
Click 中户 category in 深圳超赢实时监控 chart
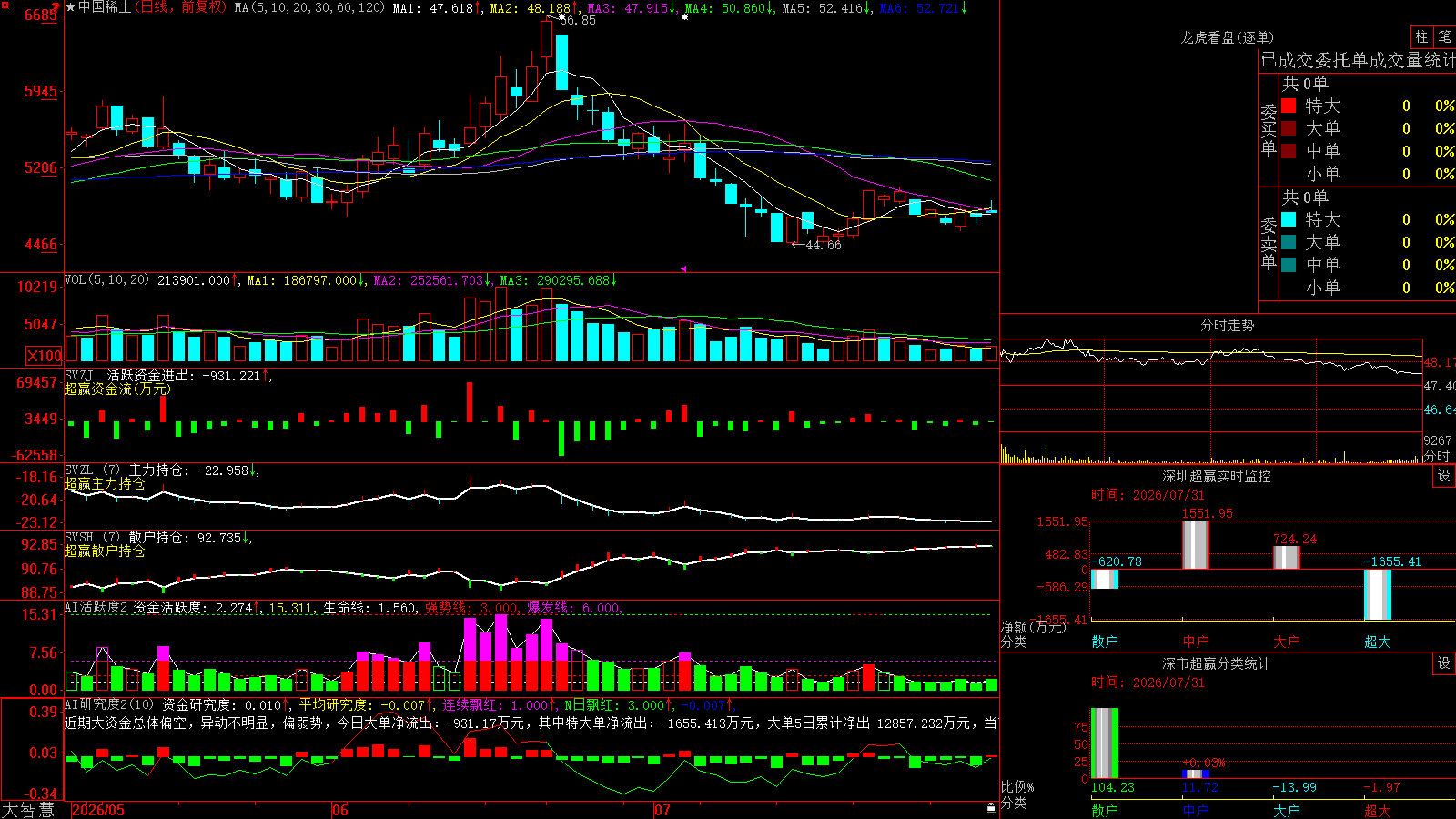(x=1196, y=642)
